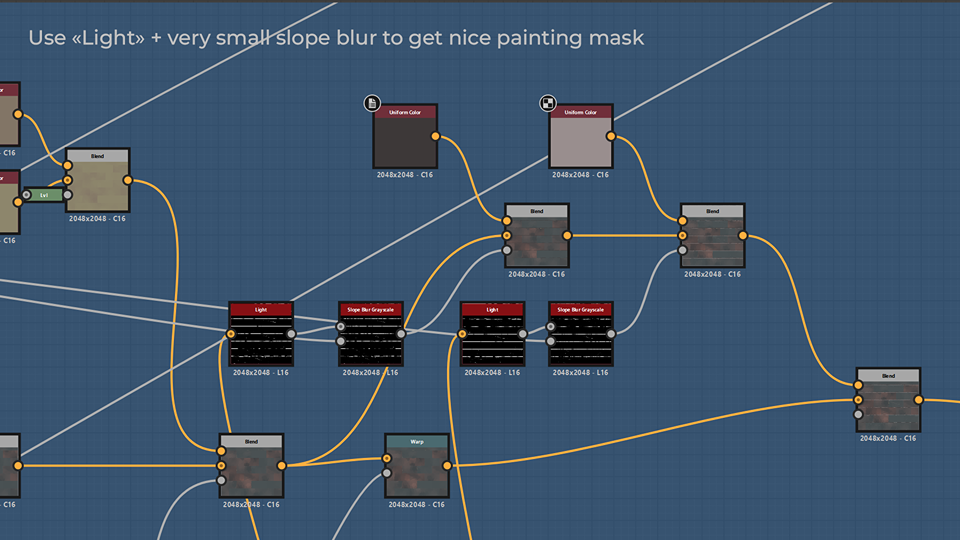The image size is (960, 540).
Task: Select the light gray Uniform Color node
Action: pos(580,137)
